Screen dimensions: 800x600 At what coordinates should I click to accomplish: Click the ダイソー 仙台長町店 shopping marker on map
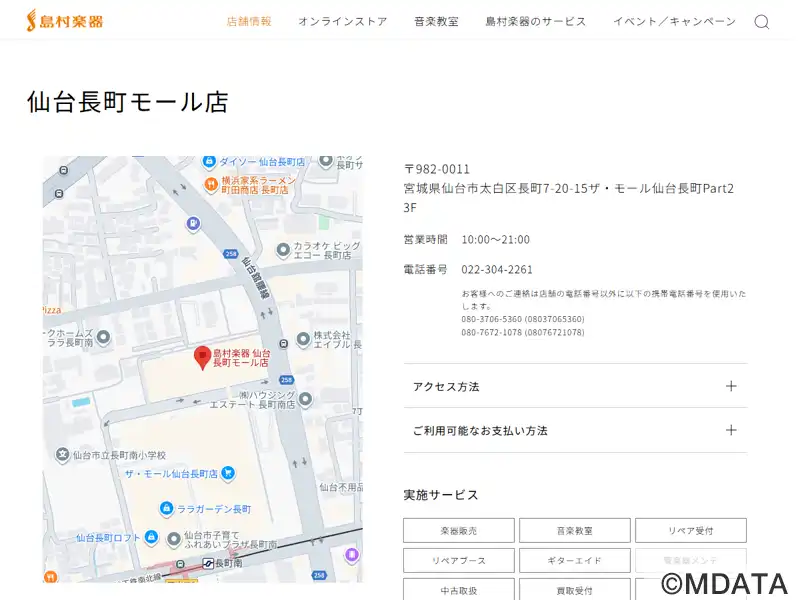pos(209,161)
